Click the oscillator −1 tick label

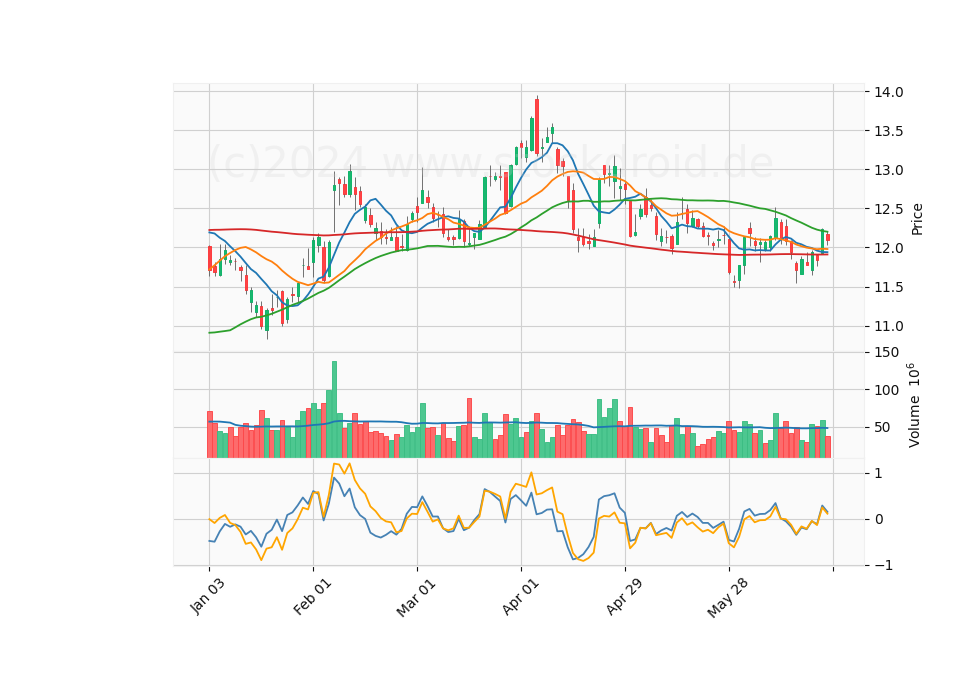pyautogui.click(x=883, y=565)
